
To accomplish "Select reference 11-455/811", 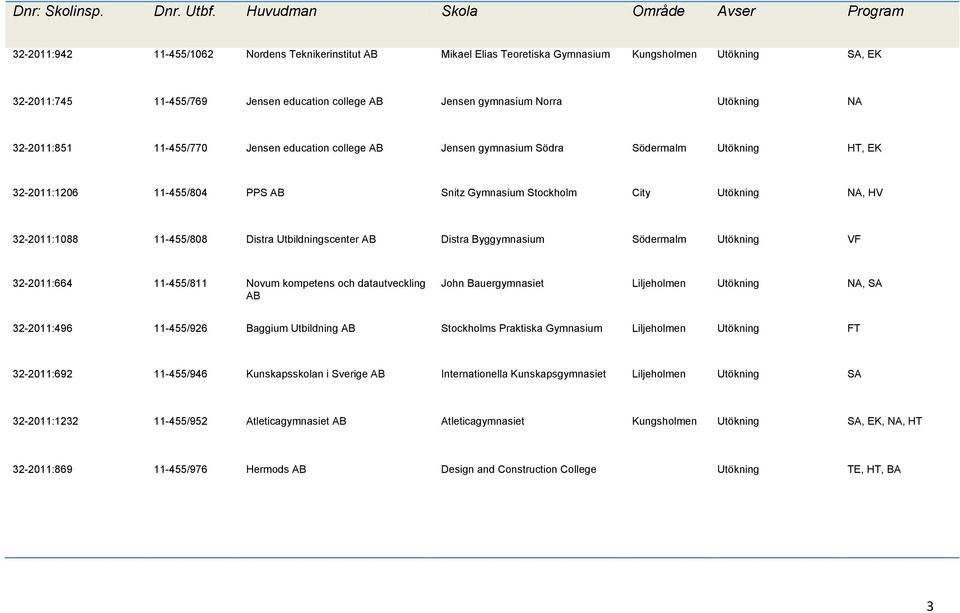I will tap(181, 284).
